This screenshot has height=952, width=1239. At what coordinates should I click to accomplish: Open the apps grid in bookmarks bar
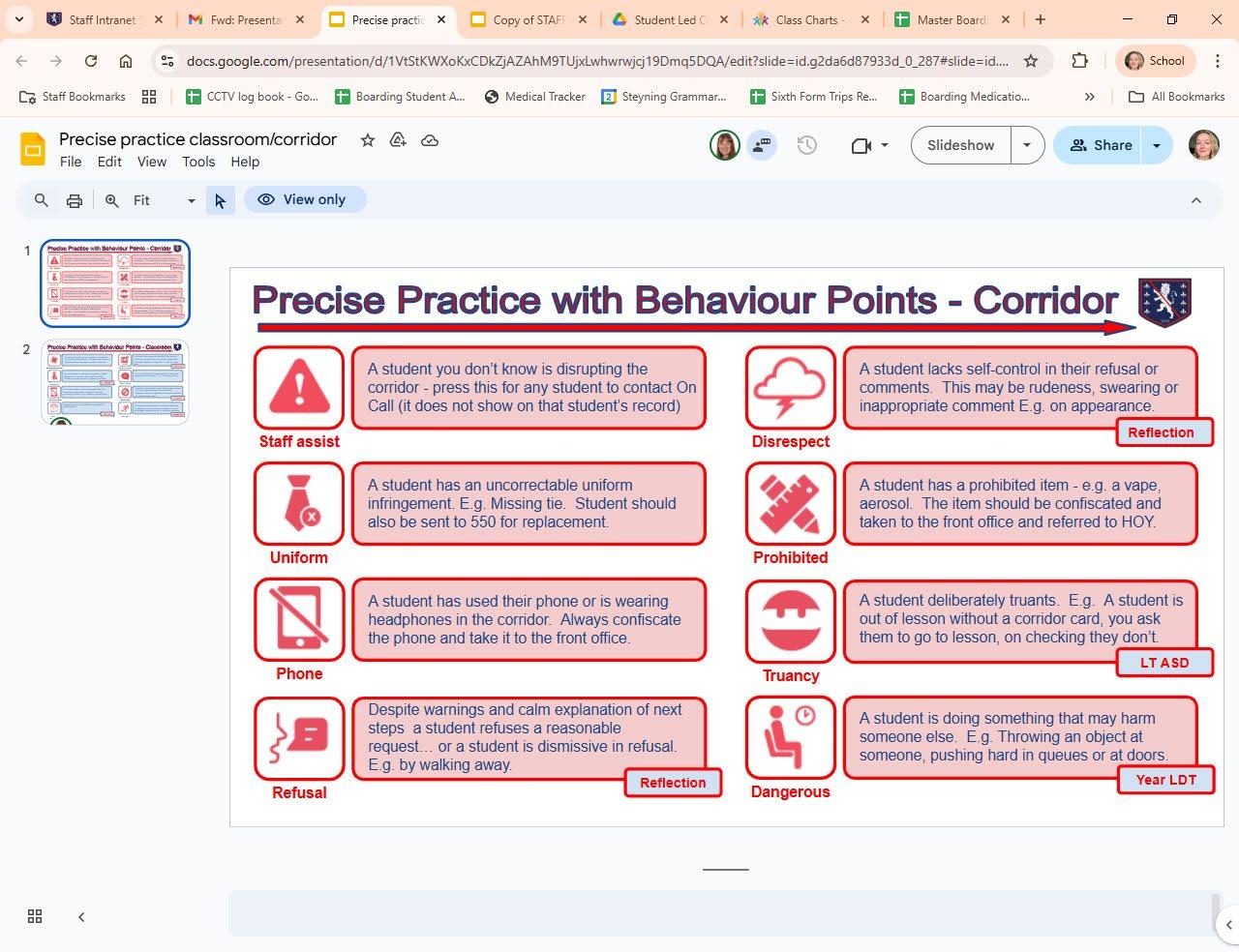pyautogui.click(x=149, y=97)
